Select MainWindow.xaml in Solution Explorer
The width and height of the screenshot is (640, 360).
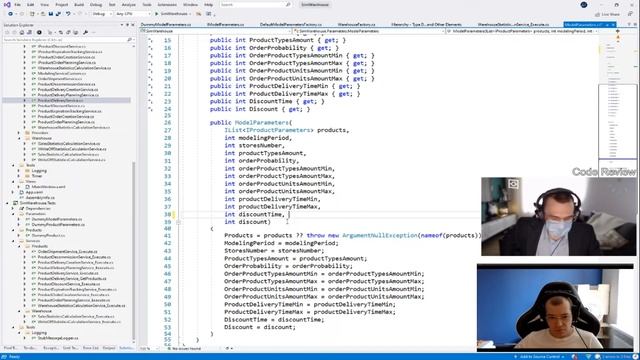pos(49,187)
